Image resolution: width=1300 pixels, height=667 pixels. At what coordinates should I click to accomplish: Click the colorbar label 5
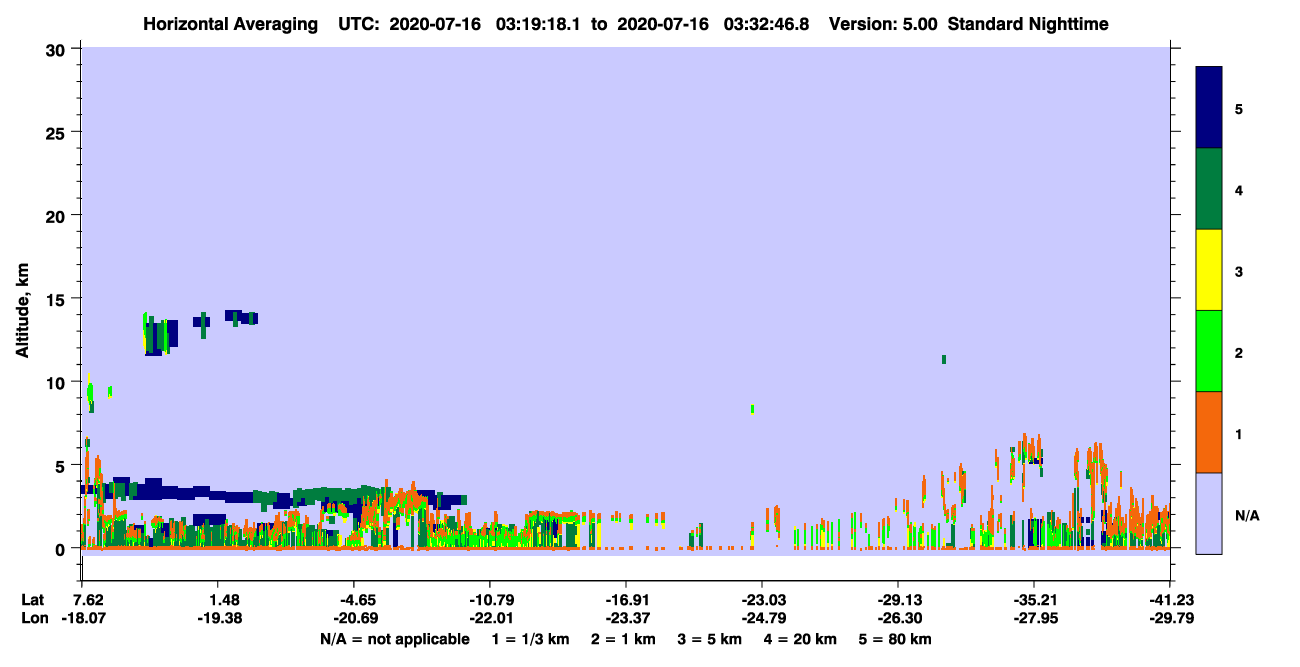[x=1239, y=108]
